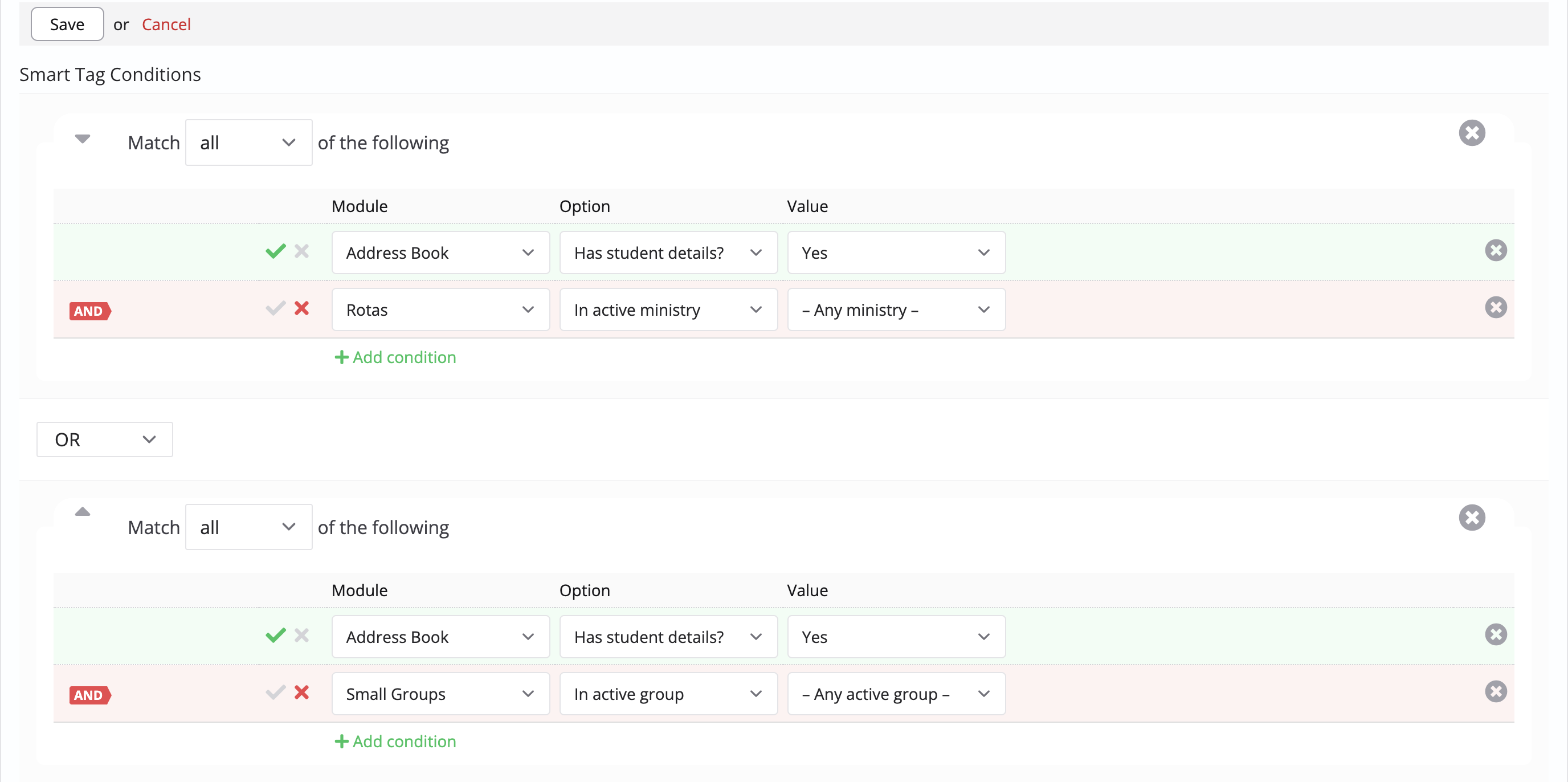The height and width of the screenshot is (782, 1568).
Task: Open Yes value dropdown in second group
Action: point(896,637)
